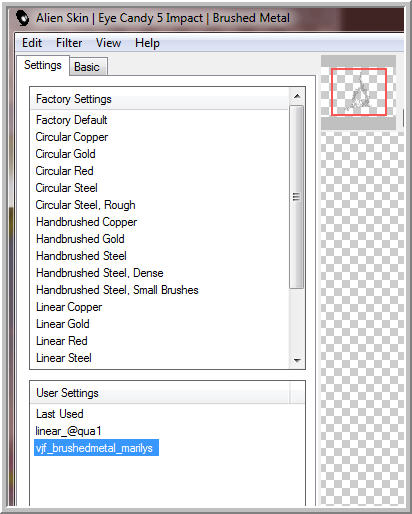Open the Edit menu
The height and width of the screenshot is (514, 412).
(32, 43)
